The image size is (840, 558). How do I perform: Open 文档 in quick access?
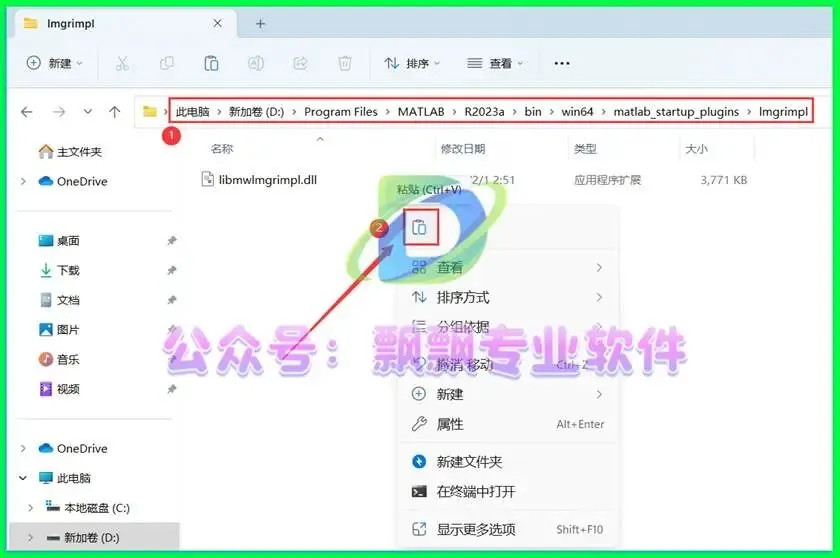[59, 300]
